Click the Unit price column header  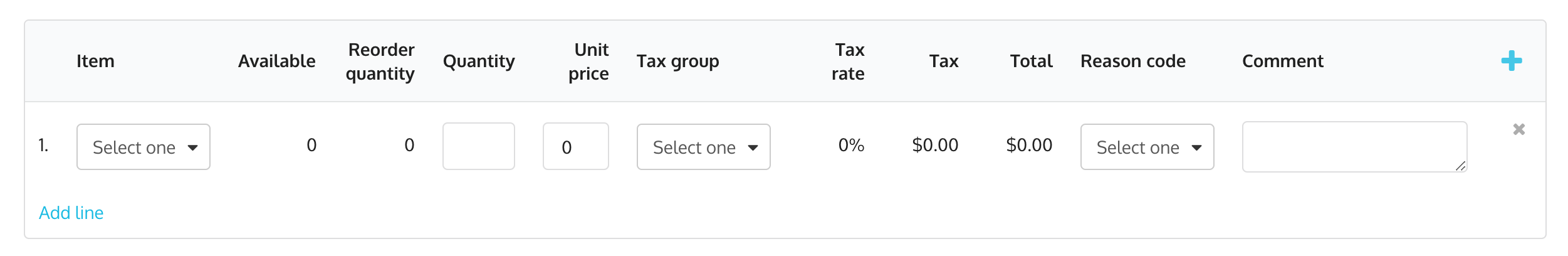click(x=588, y=61)
